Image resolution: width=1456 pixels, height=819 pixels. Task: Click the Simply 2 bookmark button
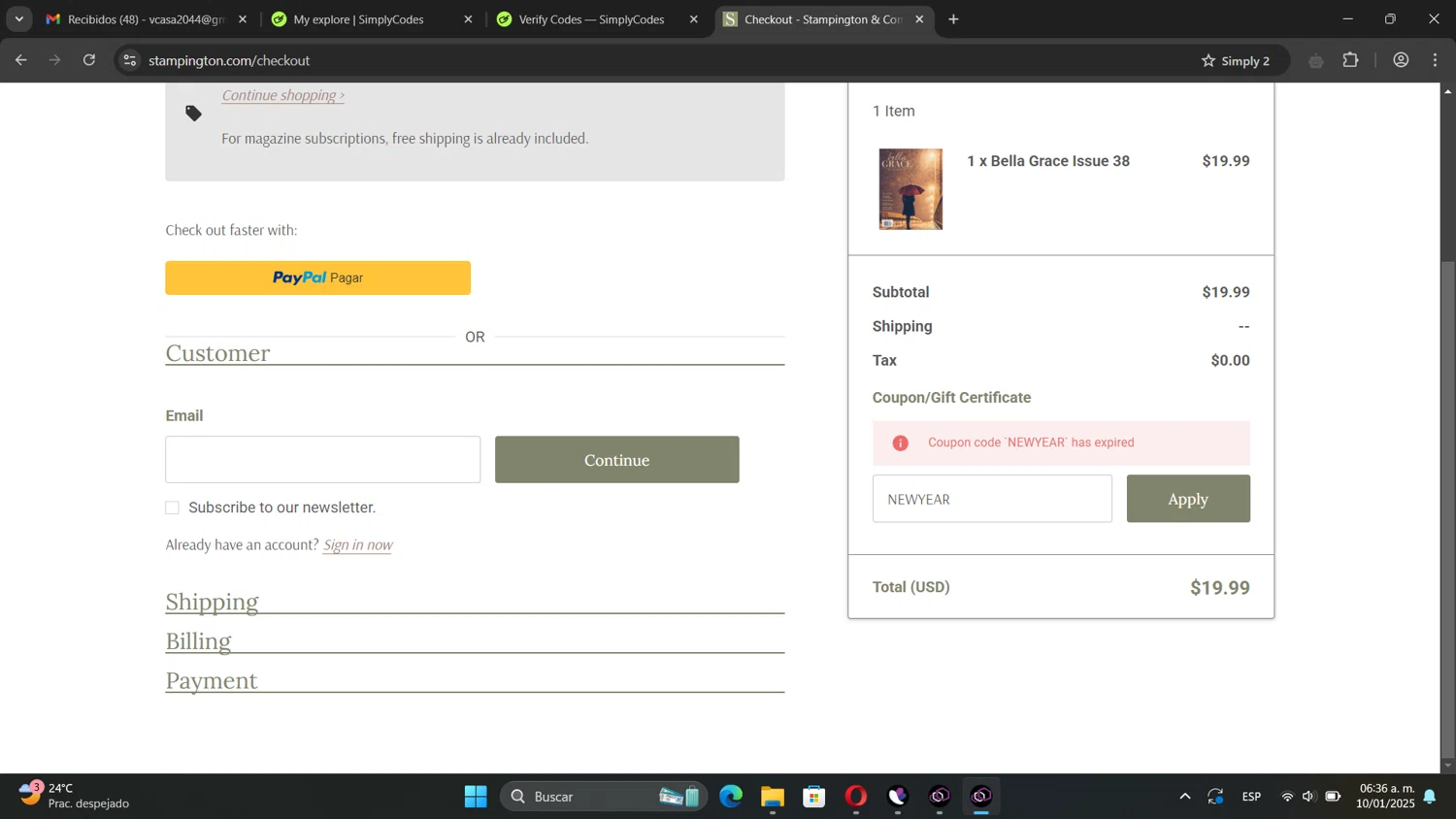[1236, 60]
